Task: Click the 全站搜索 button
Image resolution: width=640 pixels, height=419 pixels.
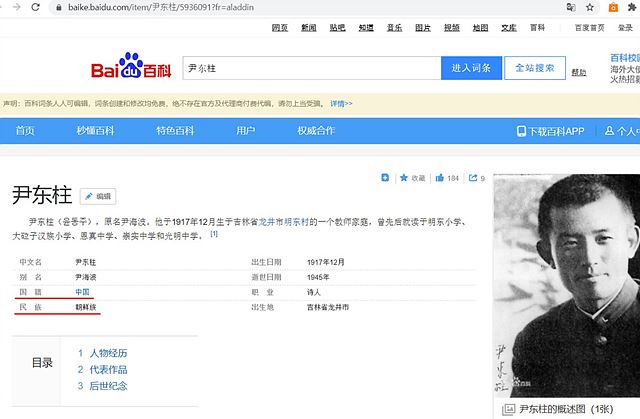Action: click(534, 69)
